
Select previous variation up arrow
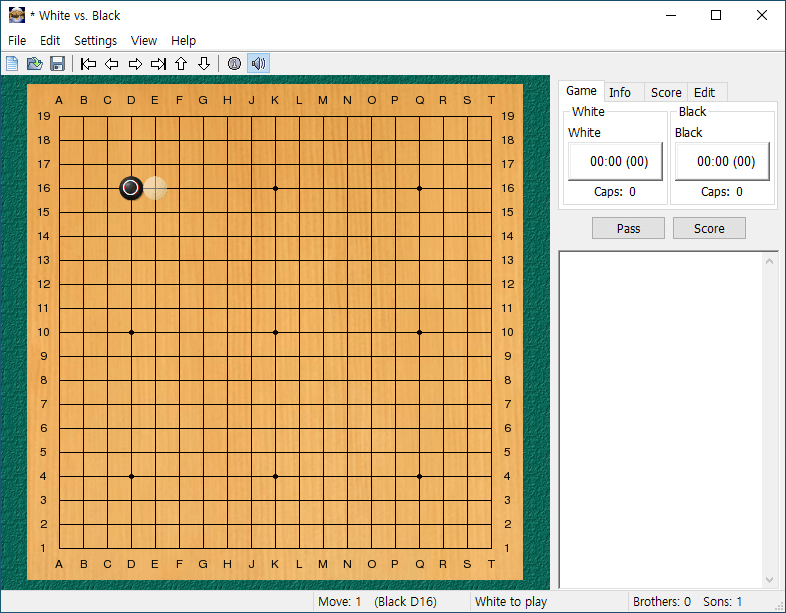(181, 64)
